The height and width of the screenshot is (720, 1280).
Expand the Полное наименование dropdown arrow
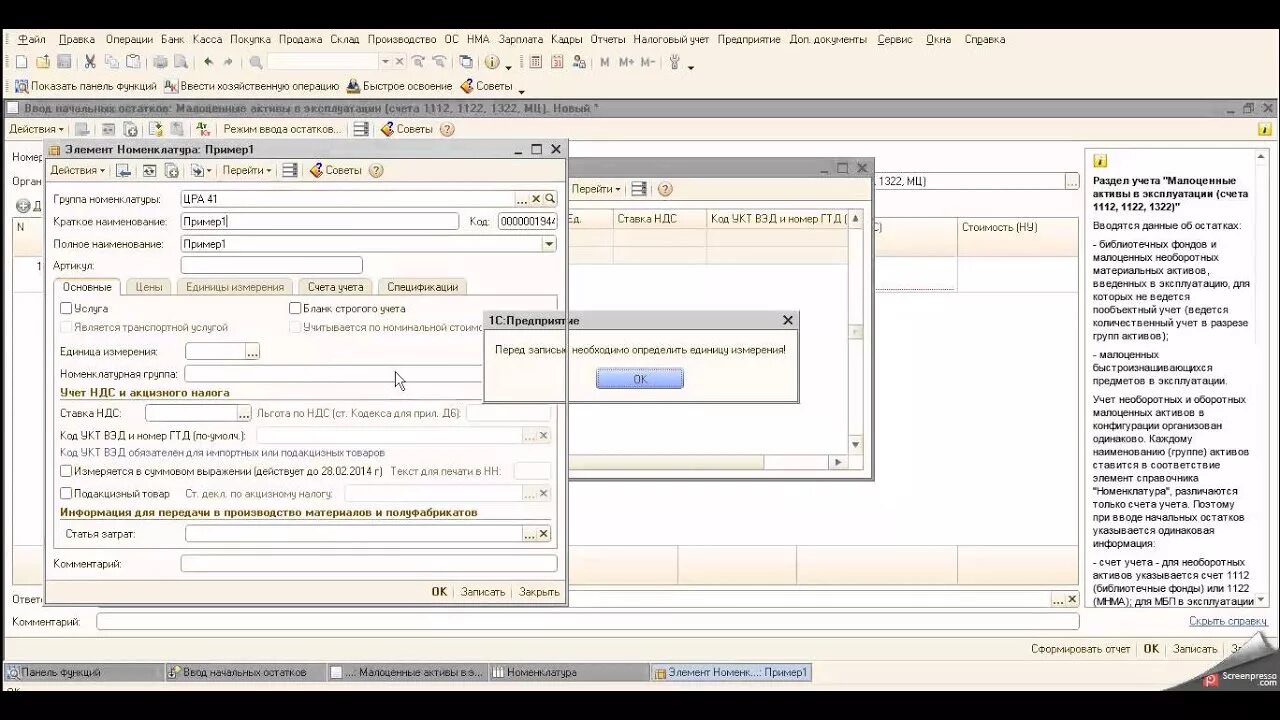pyautogui.click(x=548, y=244)
